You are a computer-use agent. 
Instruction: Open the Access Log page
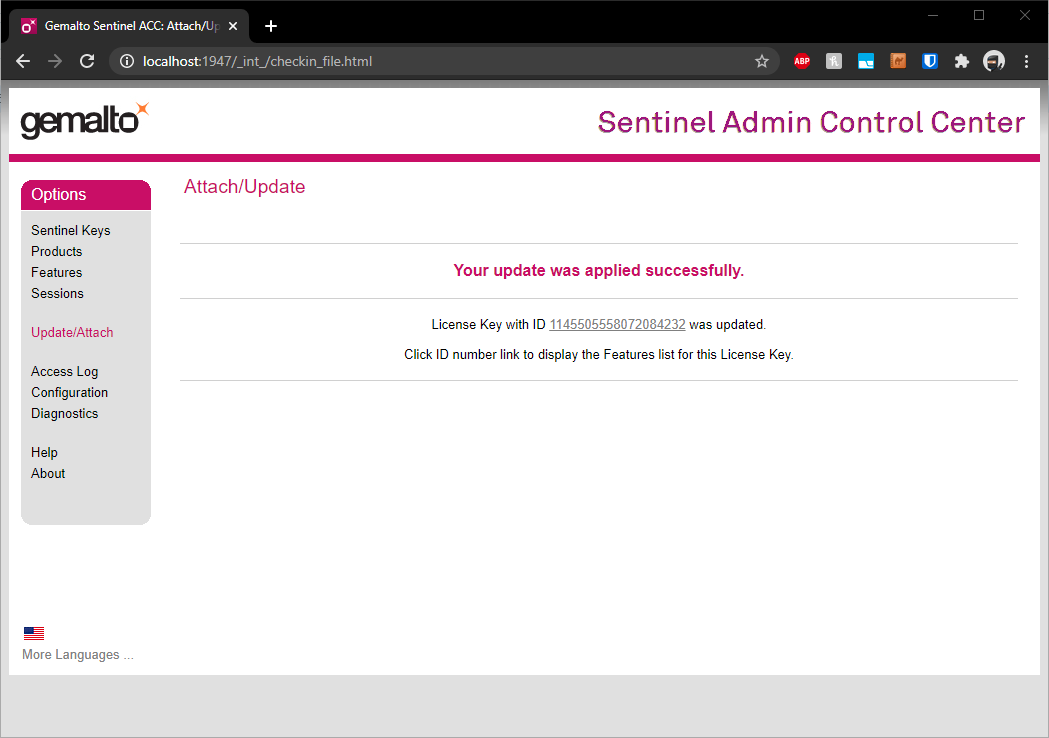(x=64, y=371)
